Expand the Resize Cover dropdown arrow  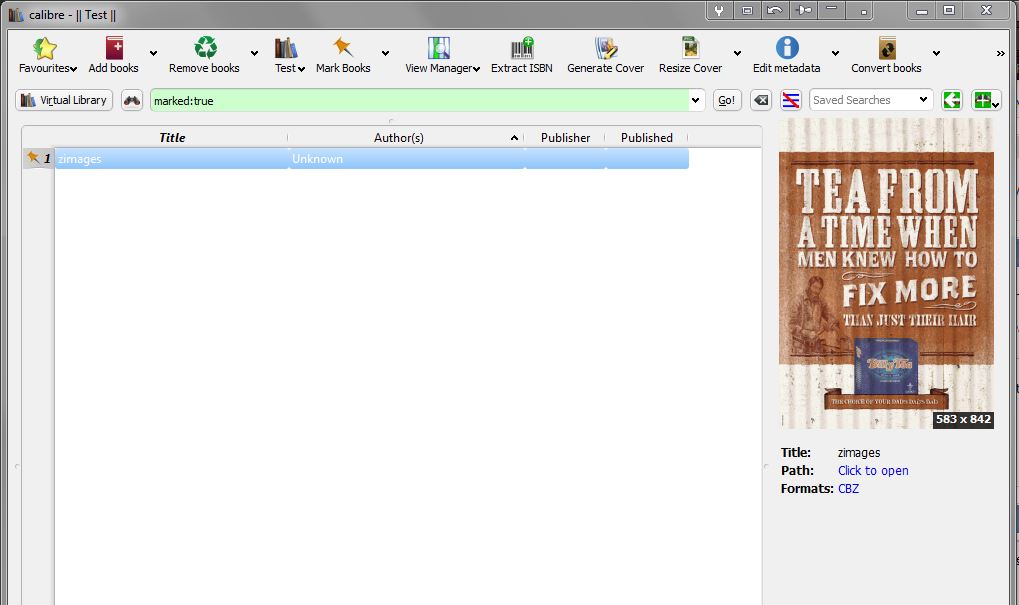point(737,53)
